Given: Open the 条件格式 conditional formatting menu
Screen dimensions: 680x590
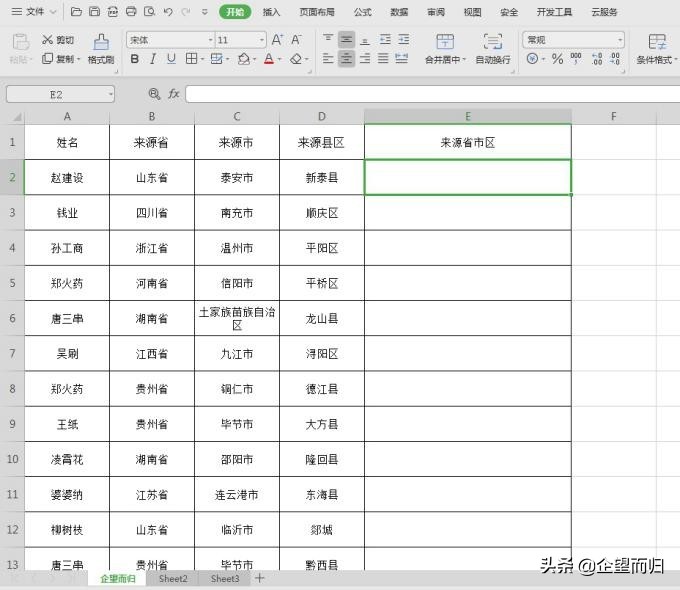Looking at the screenshot, I should pyautogui.click(x=657, y=49).
